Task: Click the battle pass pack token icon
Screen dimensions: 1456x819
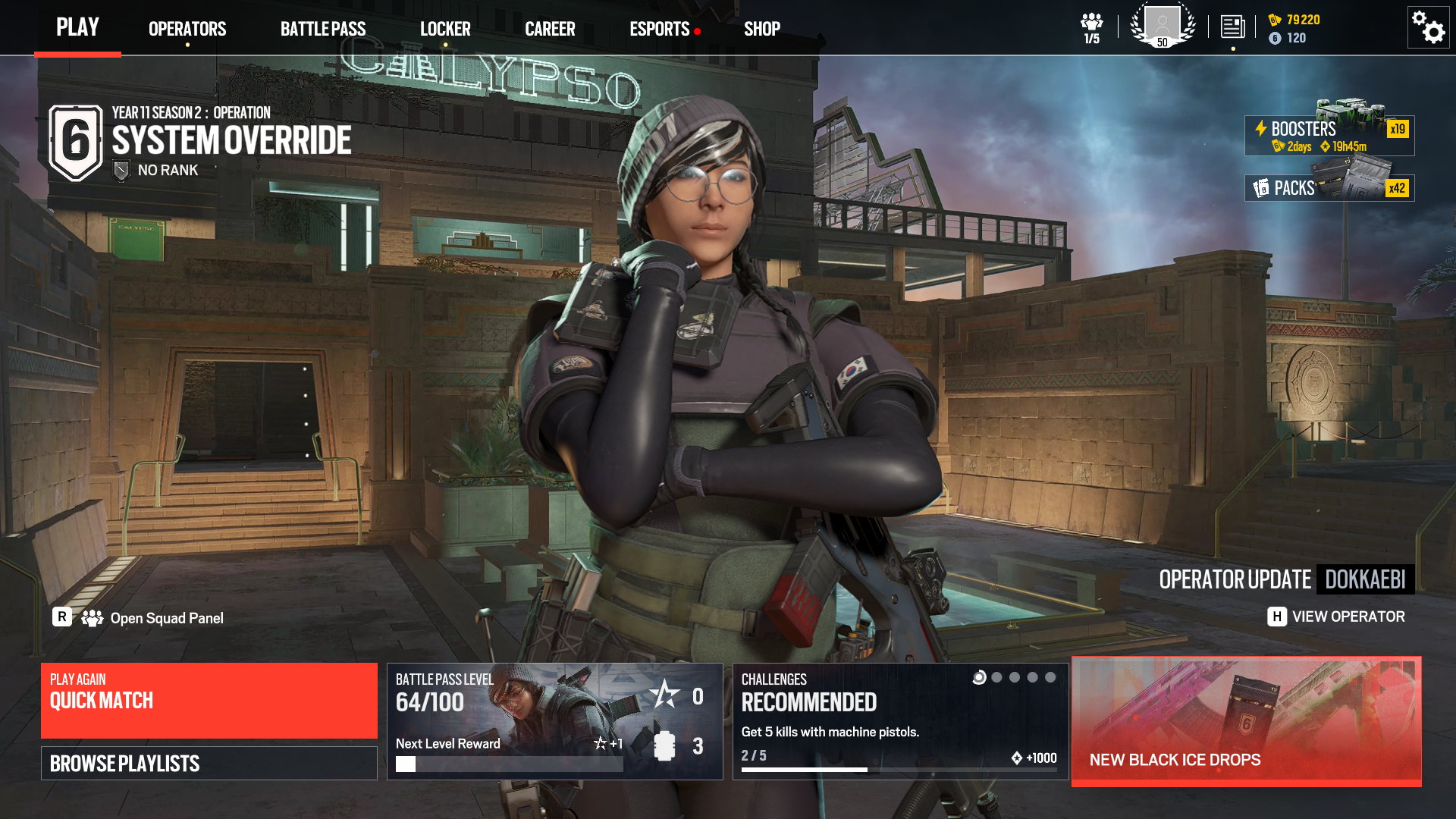Action: pyautogui.click(x=664, y=746)
